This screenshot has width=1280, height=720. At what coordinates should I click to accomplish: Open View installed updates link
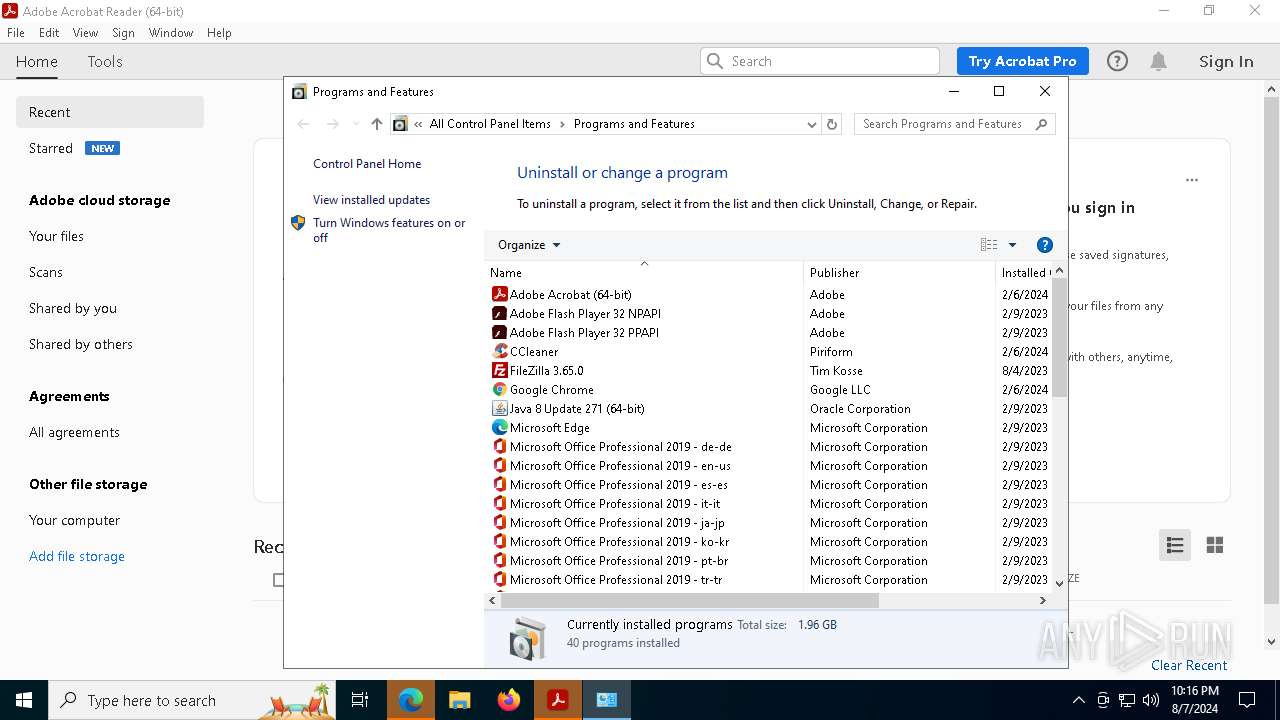tap(371, 200)
